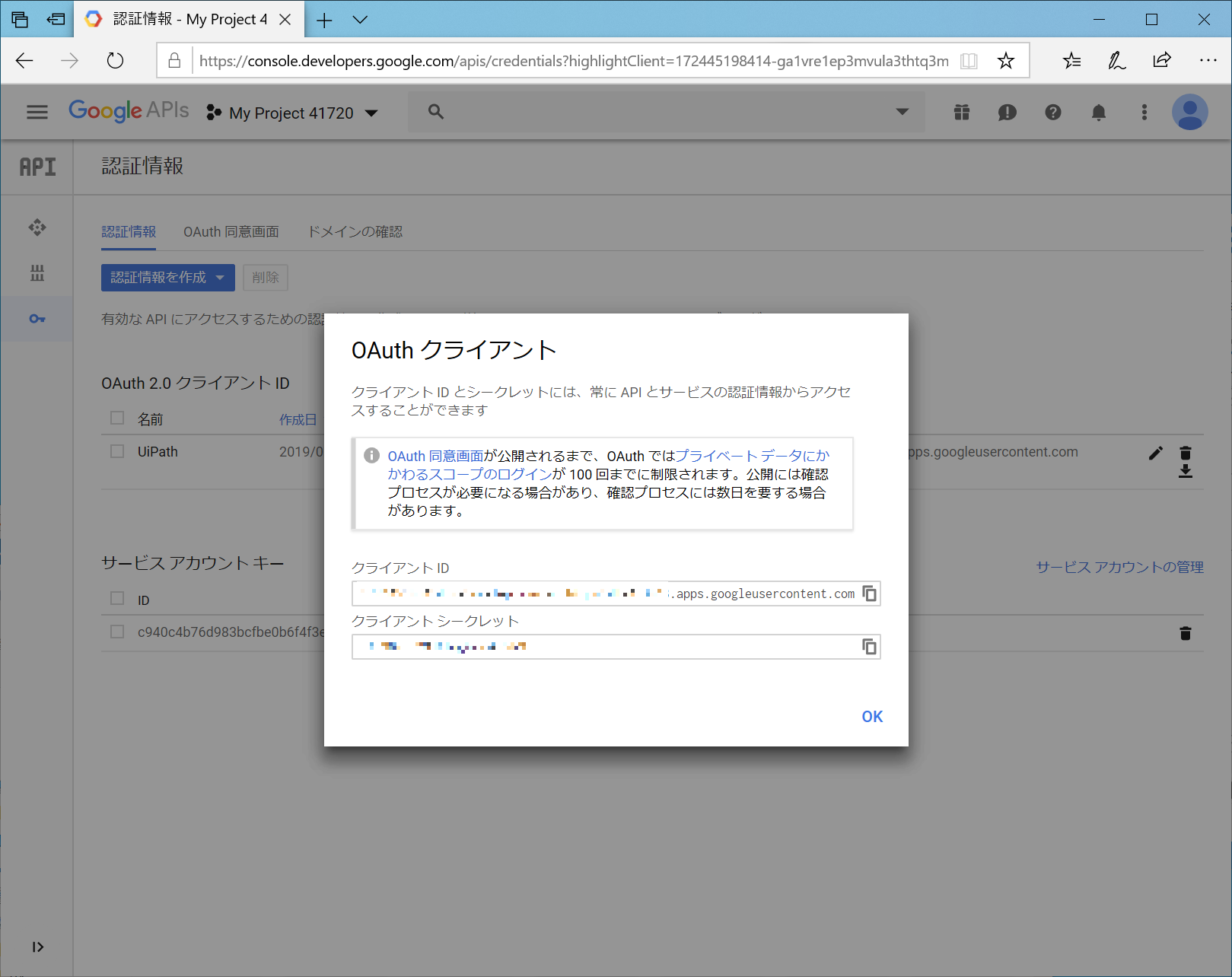This screenshot has height=977, width=1232.
Task: Switch to the OAuth 同意画面 tab
Action: coord(231,232)
